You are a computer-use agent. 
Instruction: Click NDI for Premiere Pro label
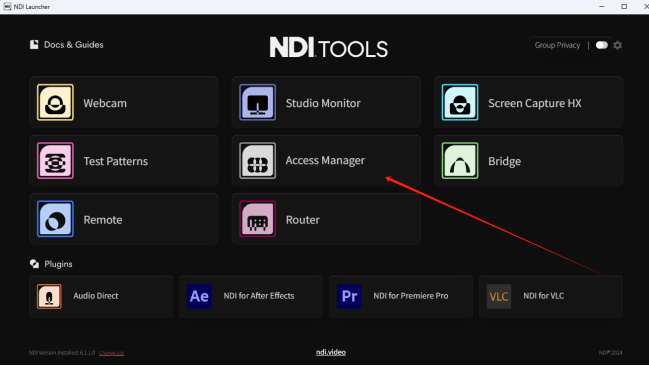click(411, 296)
